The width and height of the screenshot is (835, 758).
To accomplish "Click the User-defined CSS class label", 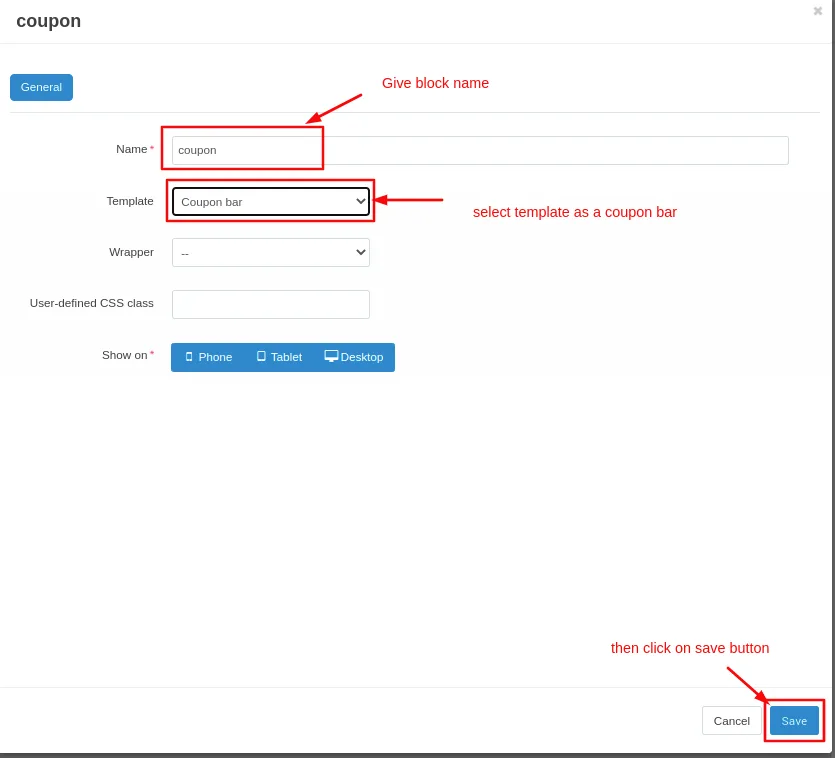I will click(92, 303).
